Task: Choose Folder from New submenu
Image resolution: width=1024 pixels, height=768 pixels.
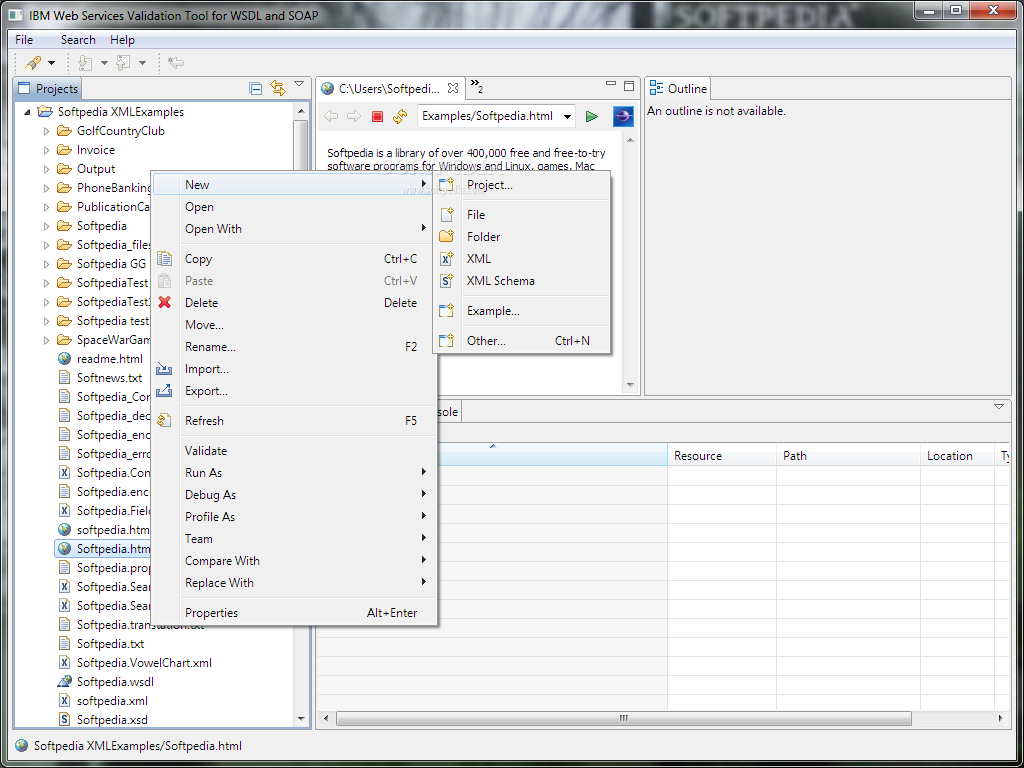Action: [x=522, y=236]
